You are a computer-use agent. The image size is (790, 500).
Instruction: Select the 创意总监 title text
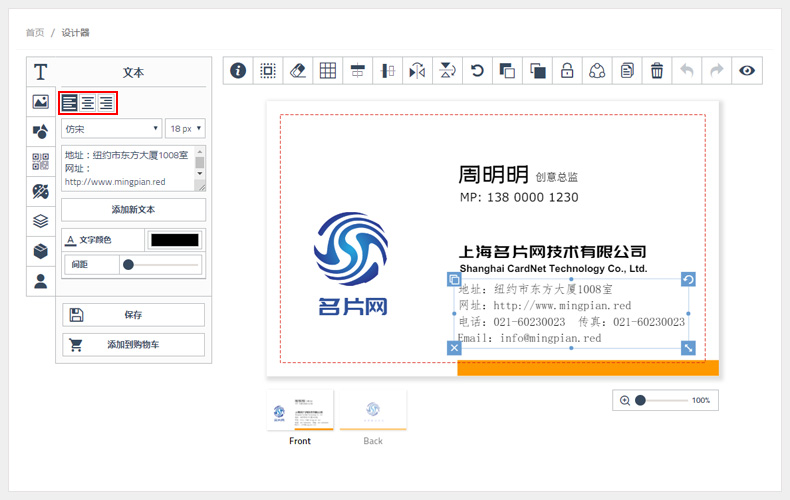coord(557,177)
